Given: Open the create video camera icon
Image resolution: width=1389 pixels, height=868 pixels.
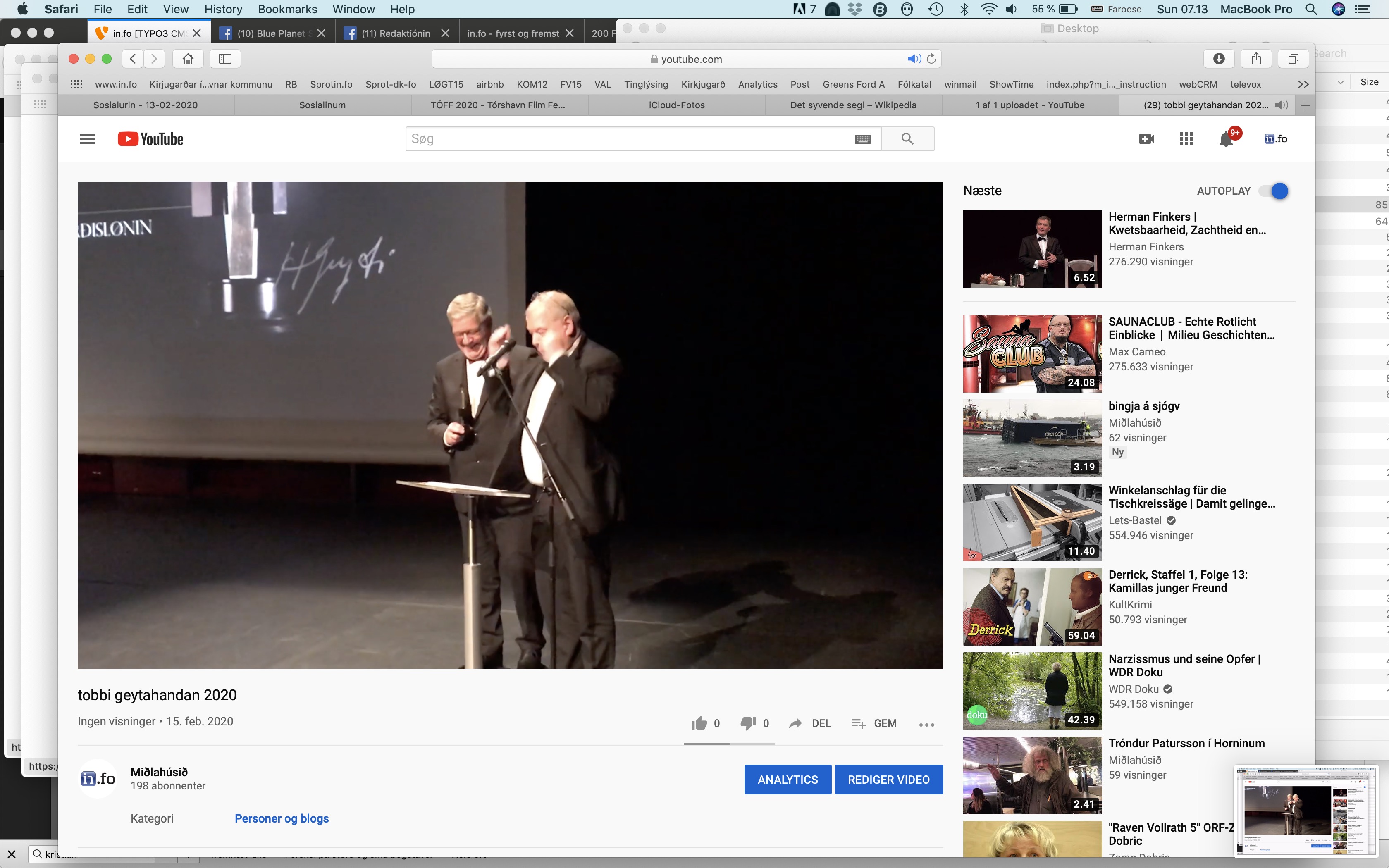Looking at the screenshot, I should click(1146, 139).
